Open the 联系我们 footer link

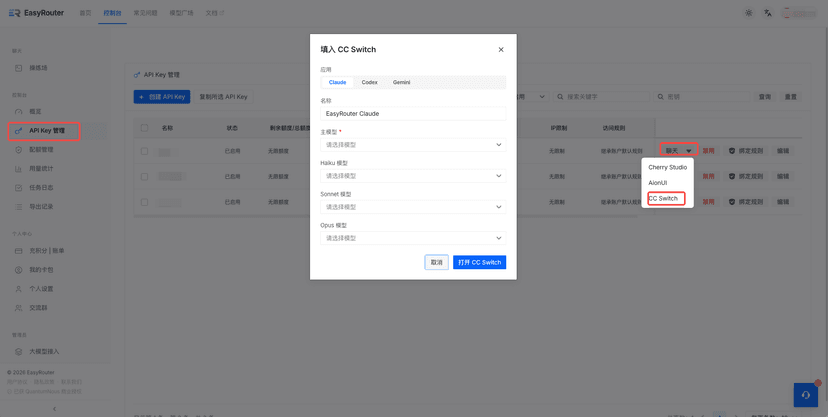coord(71,382)
